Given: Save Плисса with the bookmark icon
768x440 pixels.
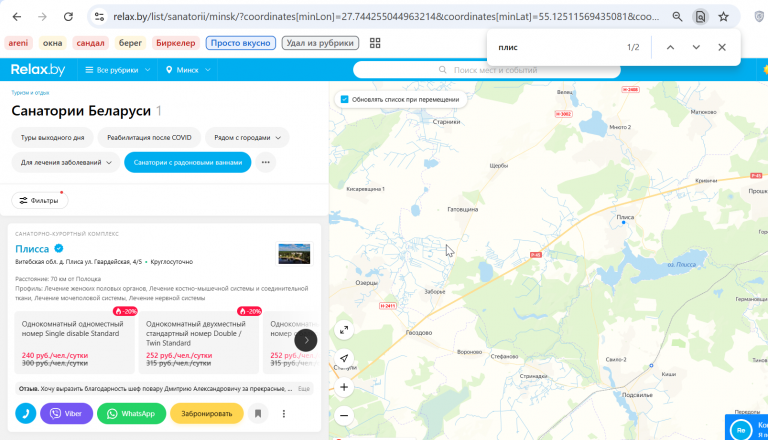Looking at the screenshot, I should (x=258, y=414).
